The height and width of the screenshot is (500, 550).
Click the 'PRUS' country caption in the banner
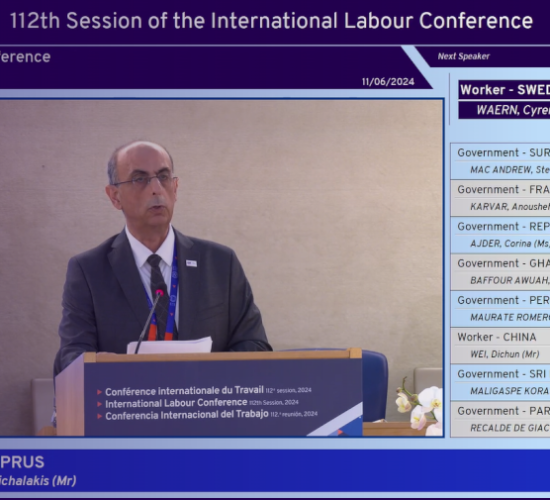[x=22, y=462]
